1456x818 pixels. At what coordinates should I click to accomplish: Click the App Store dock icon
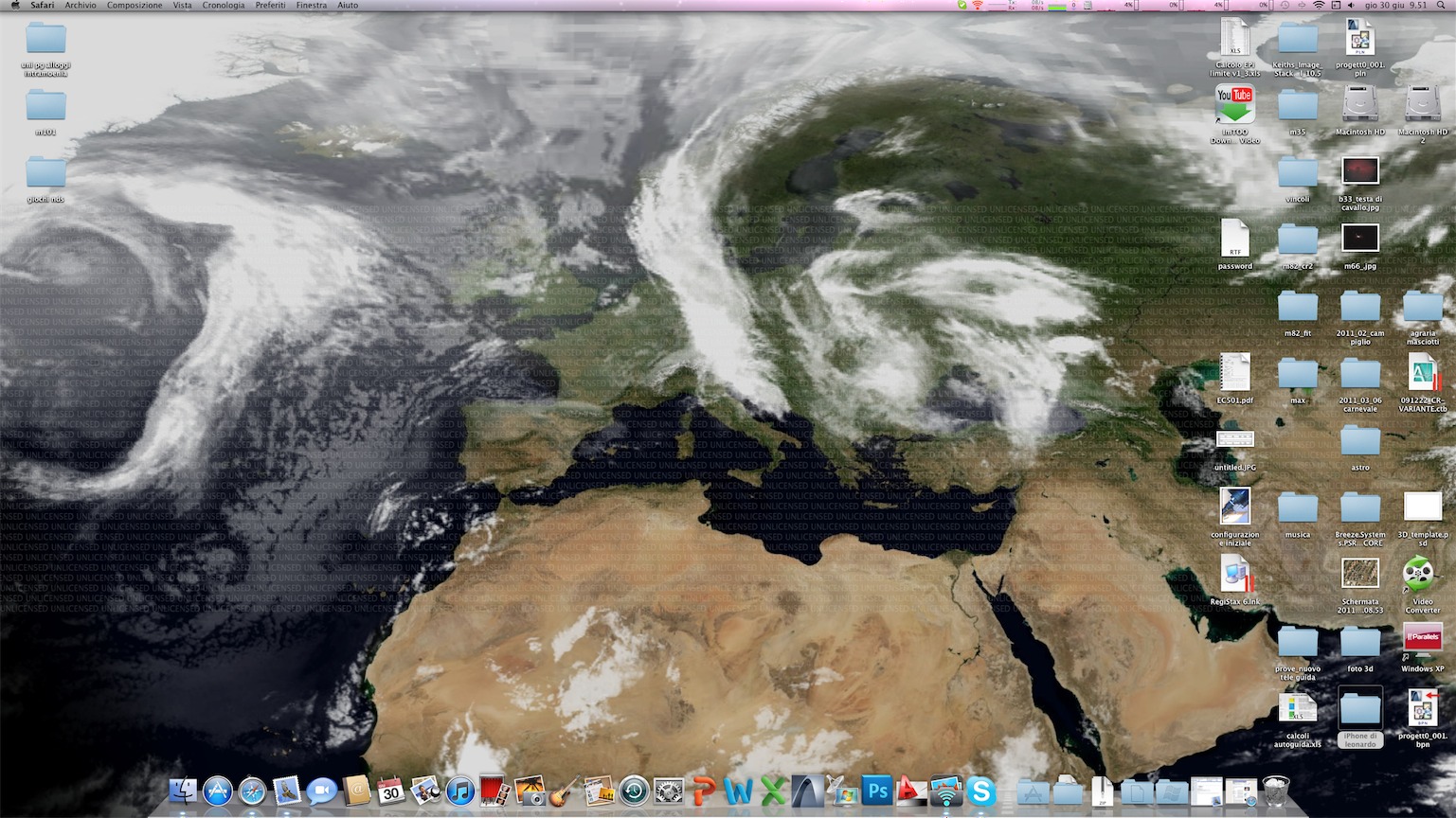click(218, 791)
